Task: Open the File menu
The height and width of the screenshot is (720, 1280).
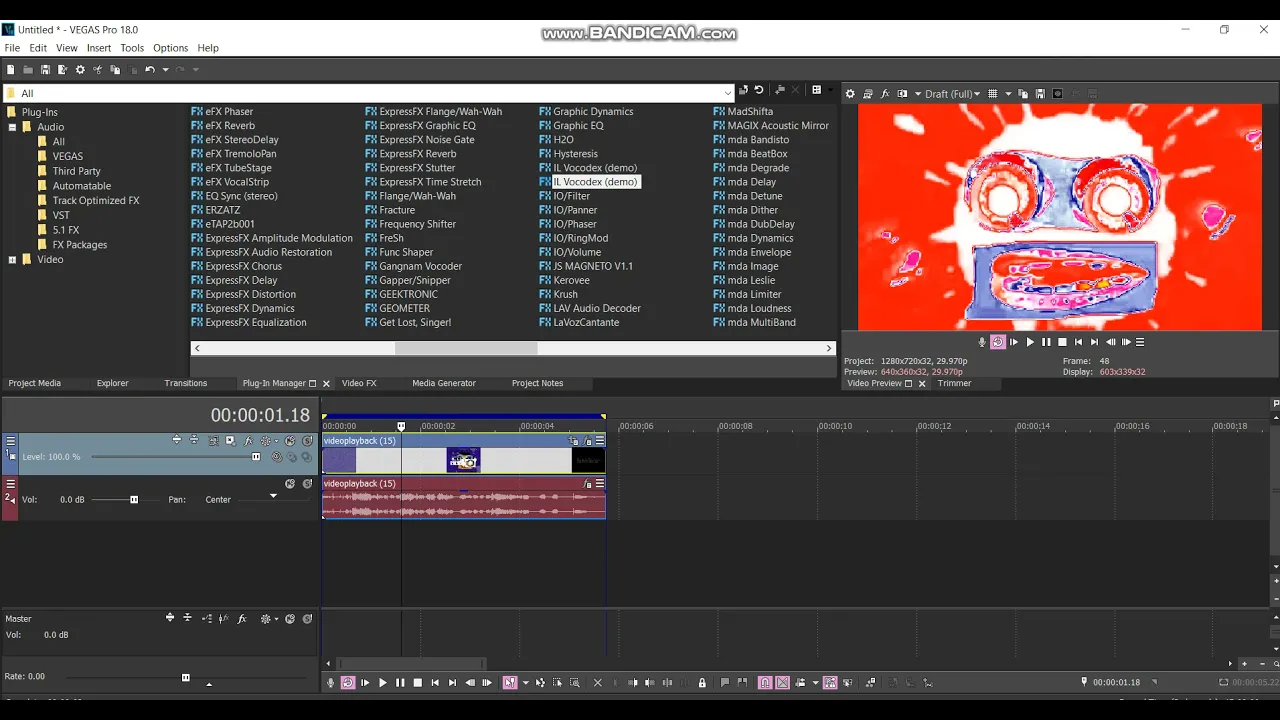Action: [12, 48]
